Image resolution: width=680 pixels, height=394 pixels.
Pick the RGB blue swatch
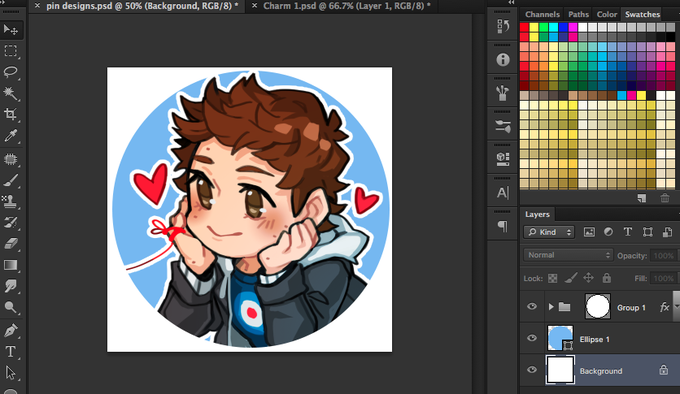563,27
